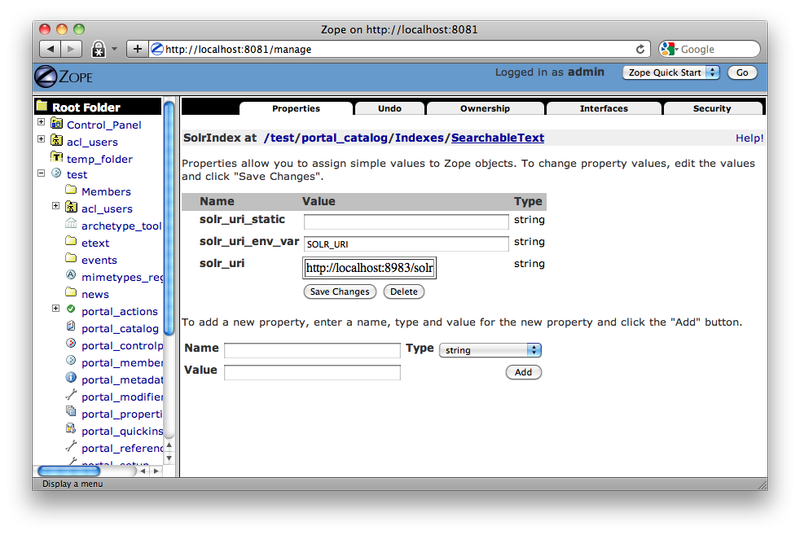800x535 pixels.
Task: Click the portal_modifier tool icon
Action: tap(71, 395)
